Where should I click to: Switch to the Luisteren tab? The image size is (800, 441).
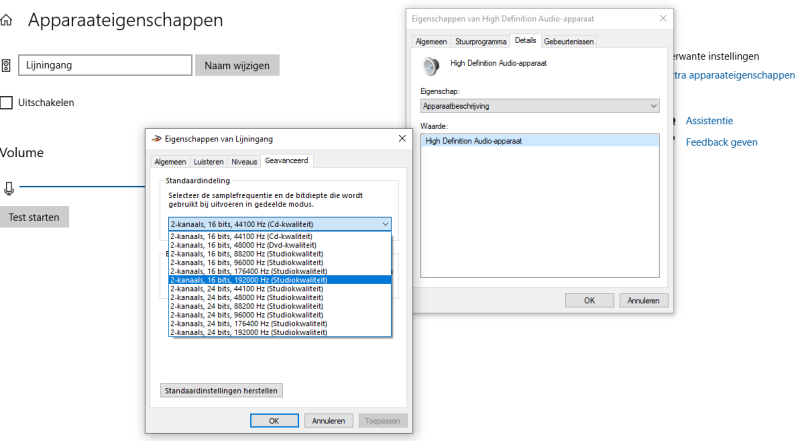click(x=208, y=162)
